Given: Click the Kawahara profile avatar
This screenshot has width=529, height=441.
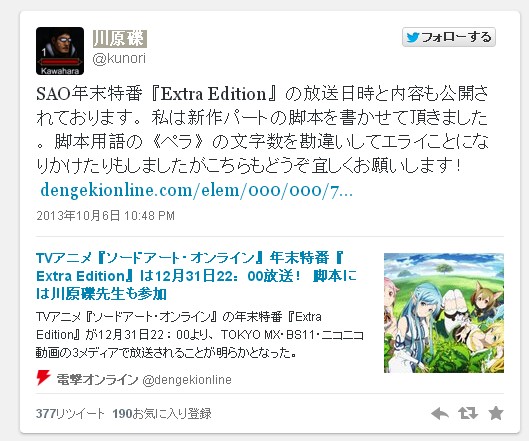Looking at the screenshot, I should (x=60, y=51).
